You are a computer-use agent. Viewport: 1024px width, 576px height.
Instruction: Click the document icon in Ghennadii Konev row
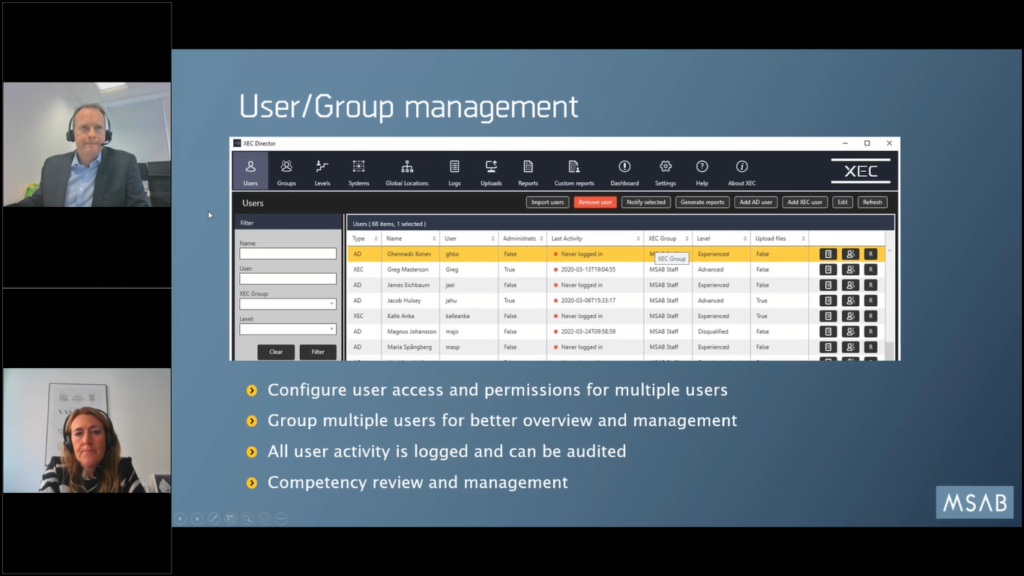pyautogui.click(x=828, y=254)
